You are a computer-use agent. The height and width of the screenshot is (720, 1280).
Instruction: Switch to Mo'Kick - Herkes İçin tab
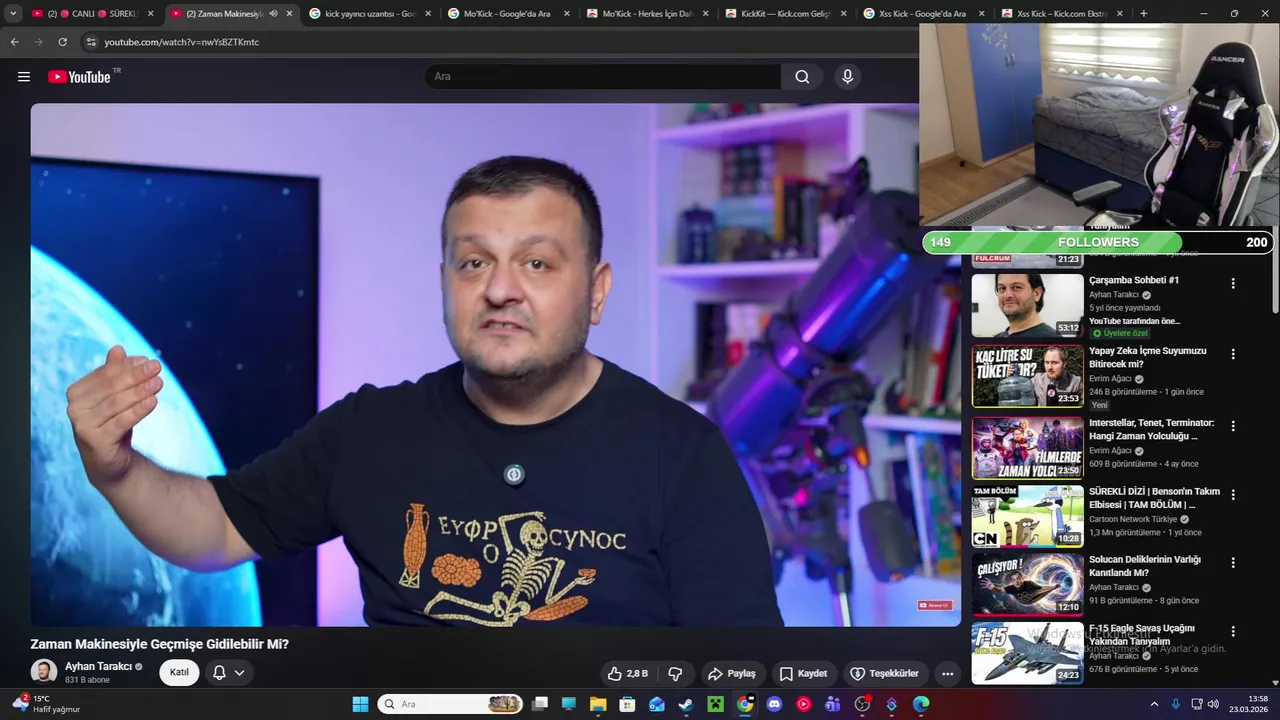coord(647,14)
